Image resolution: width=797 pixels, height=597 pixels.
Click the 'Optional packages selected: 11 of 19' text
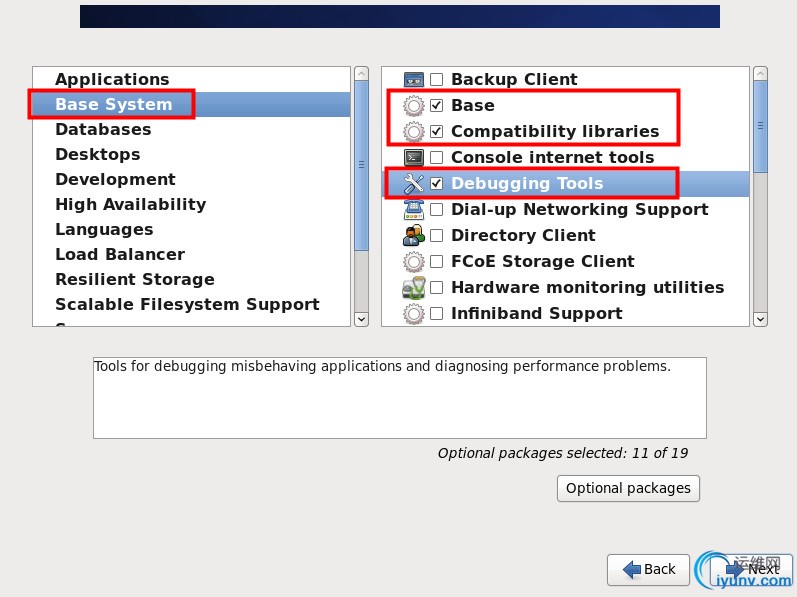[563, 453]
